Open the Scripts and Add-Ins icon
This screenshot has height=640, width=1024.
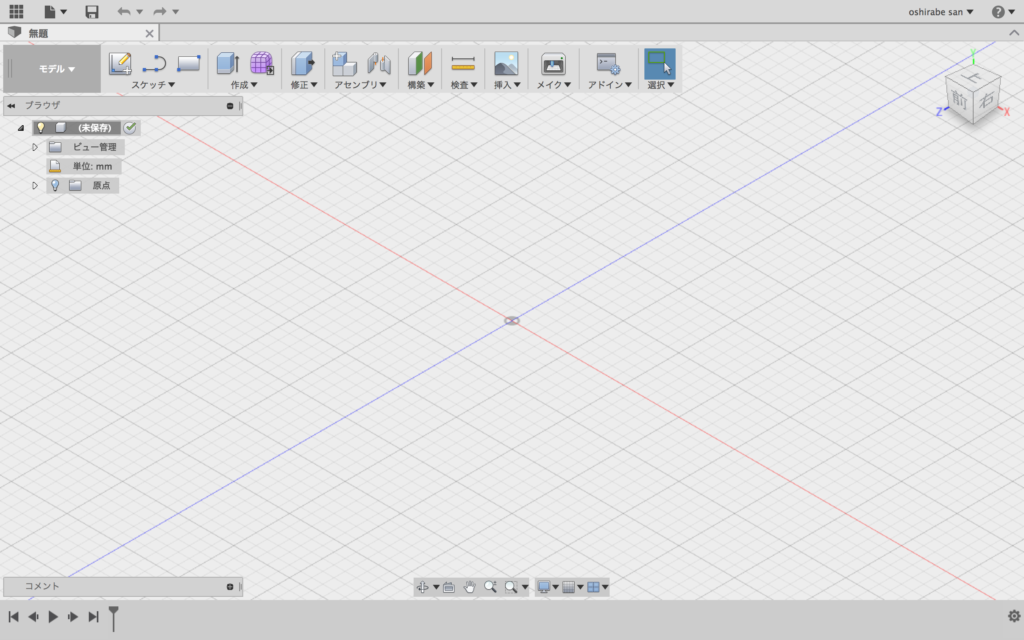click(x=608, y=63)
